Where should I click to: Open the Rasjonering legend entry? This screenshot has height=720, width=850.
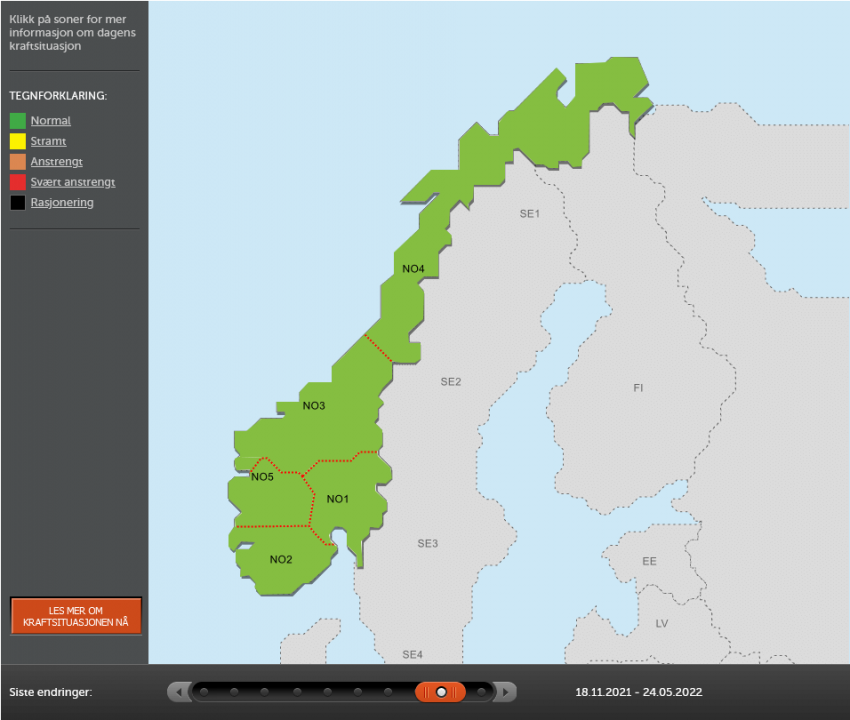(61, 202)
